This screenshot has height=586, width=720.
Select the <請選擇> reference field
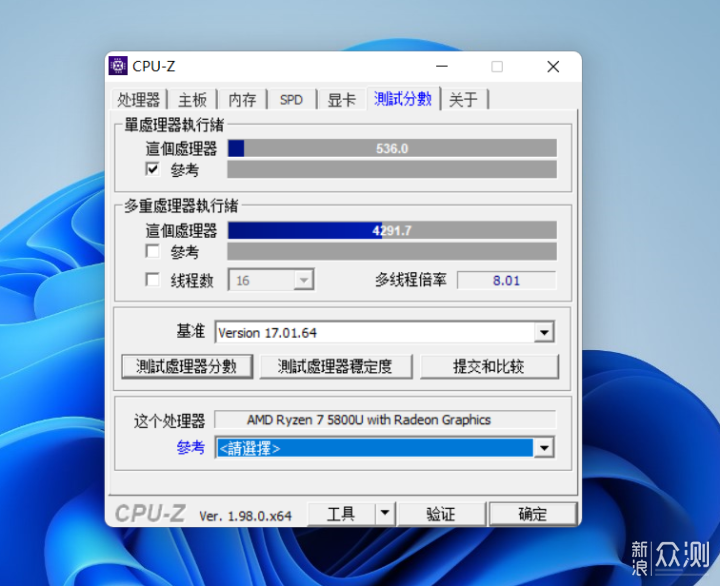coord(374,448)
